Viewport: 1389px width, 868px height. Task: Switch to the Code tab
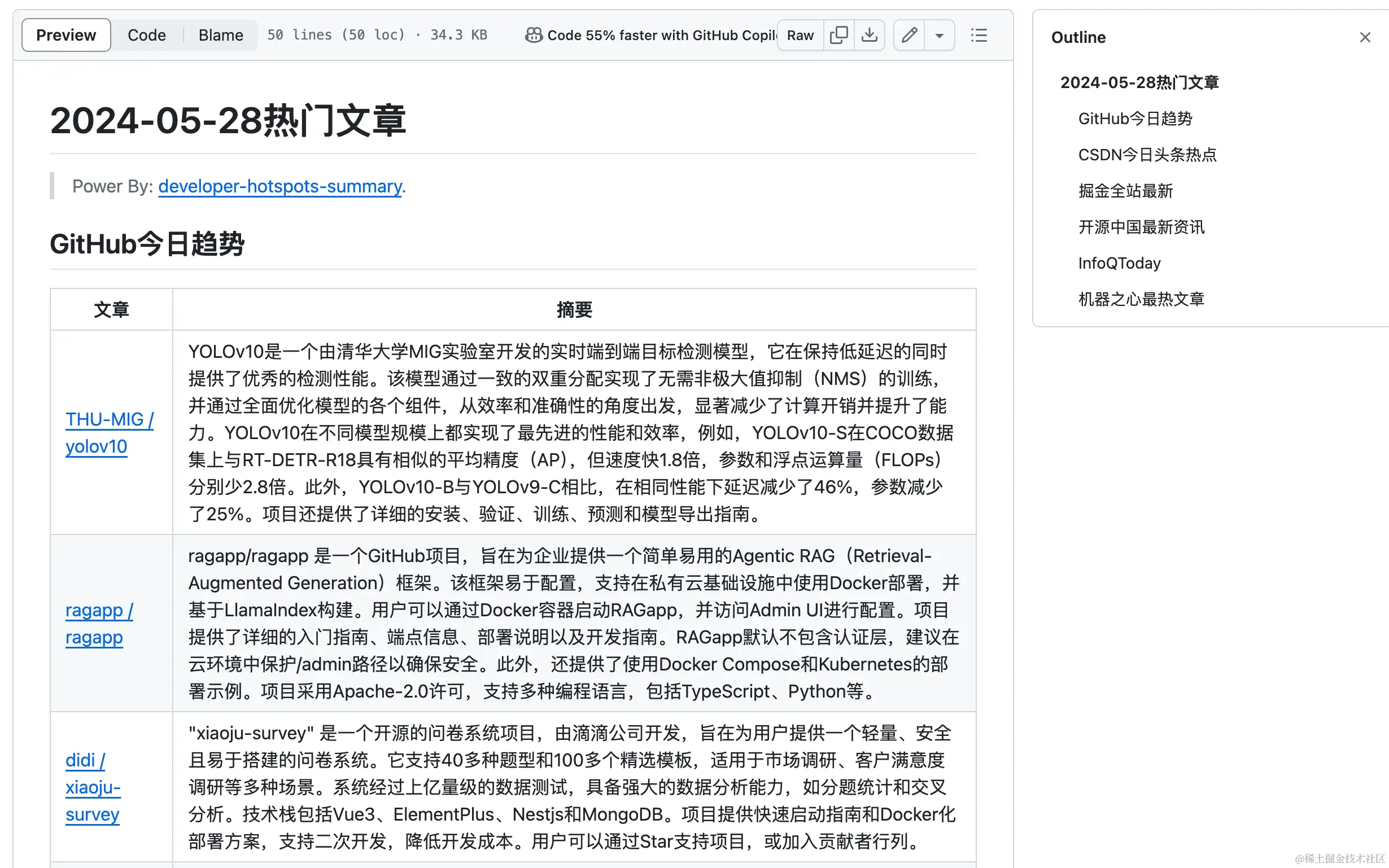tap(146, 35)
